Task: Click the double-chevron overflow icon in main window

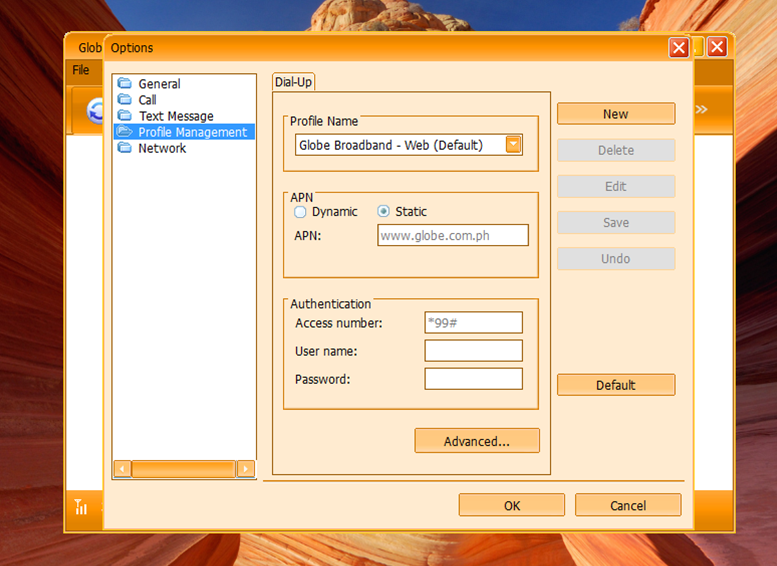Action: 701,109
